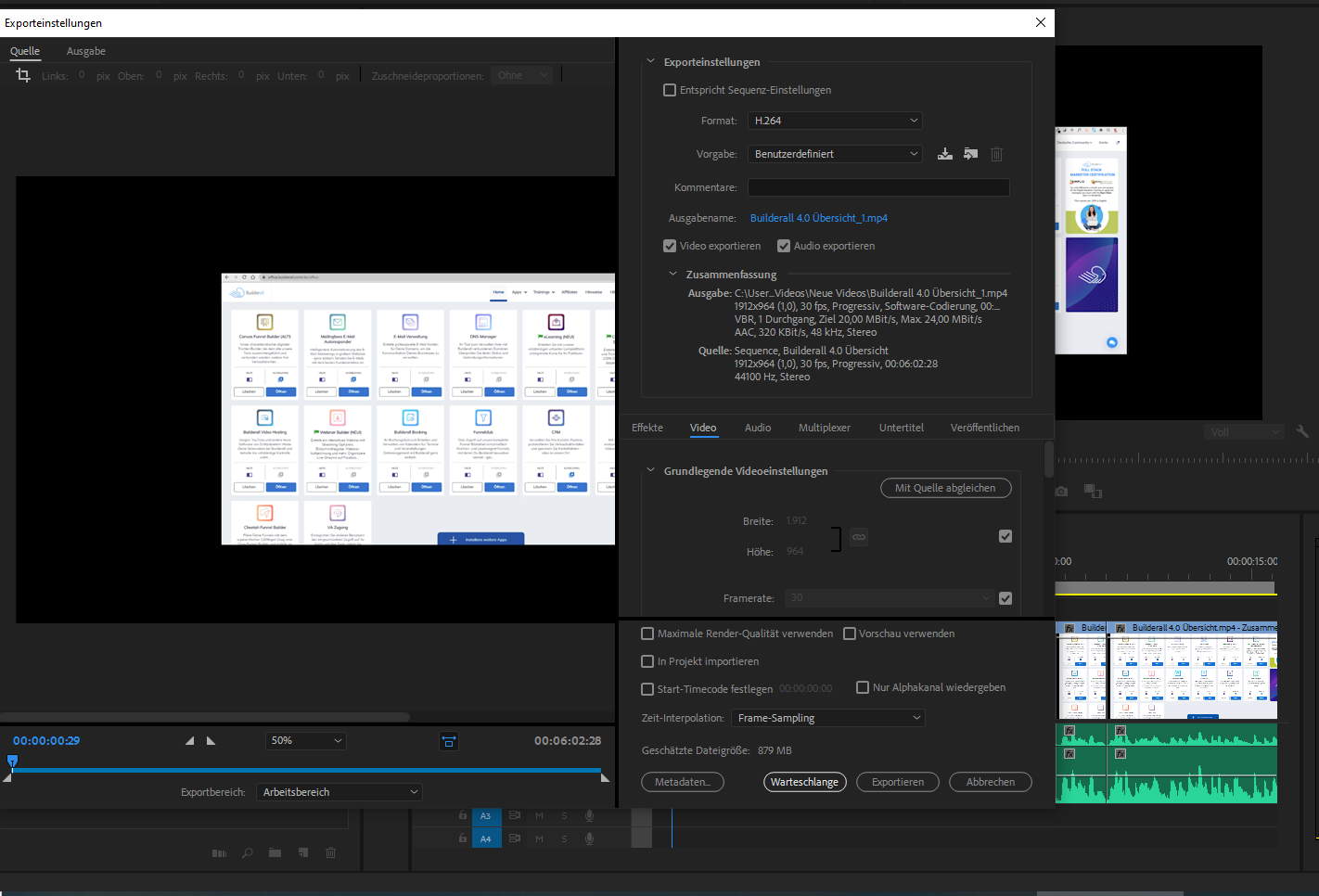This screenshot has width=1319, height=896.
Task: Open the Vorgabe Benutzerdefiniert dropdown
Action: tap(836, 154)
